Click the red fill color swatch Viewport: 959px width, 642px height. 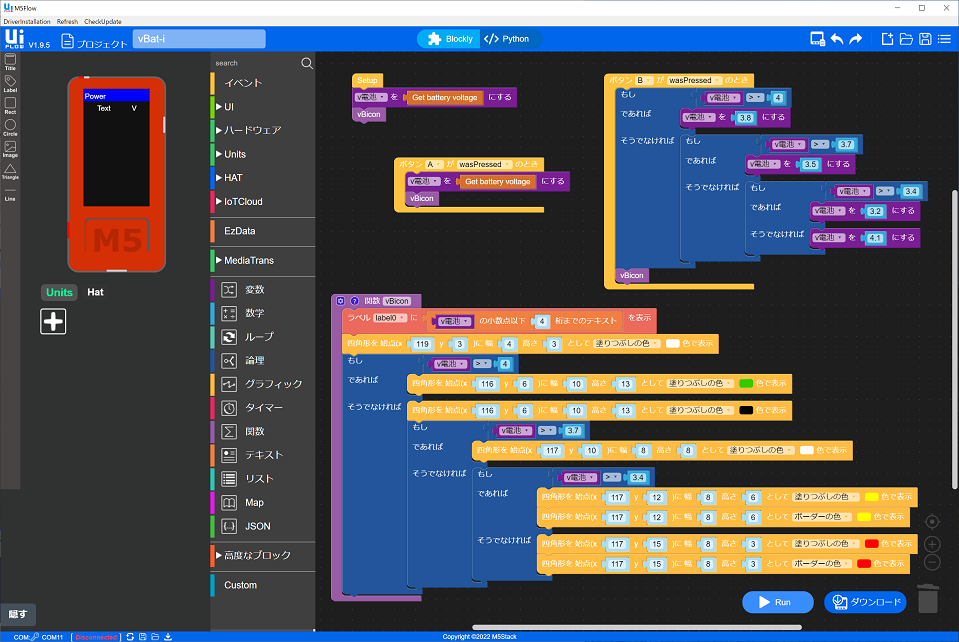[x=872, y=544]
